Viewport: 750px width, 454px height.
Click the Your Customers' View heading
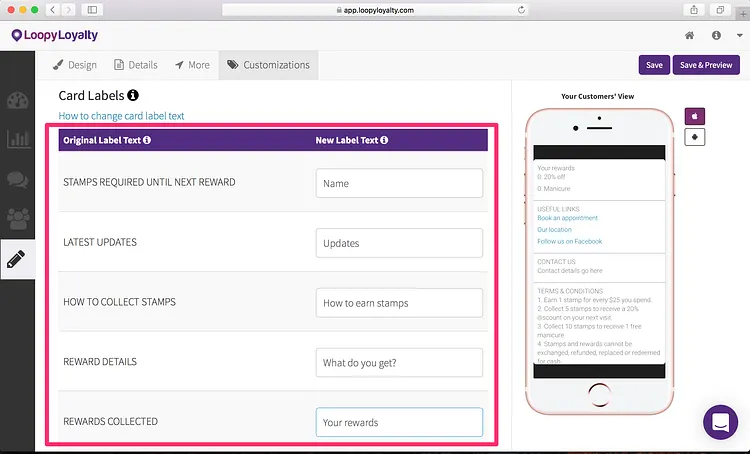597,96
